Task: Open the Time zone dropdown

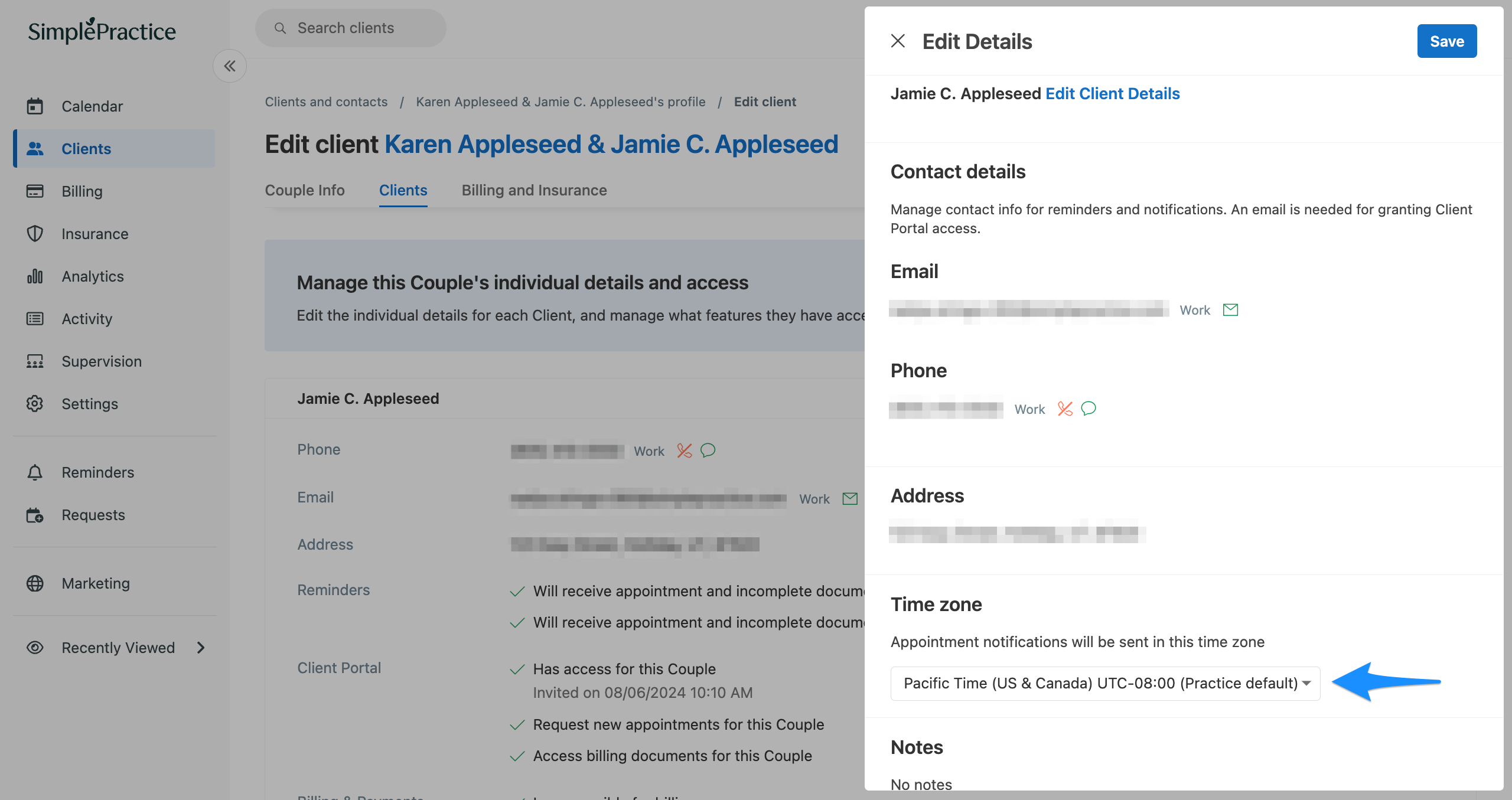Action: tap(1105, 683)
